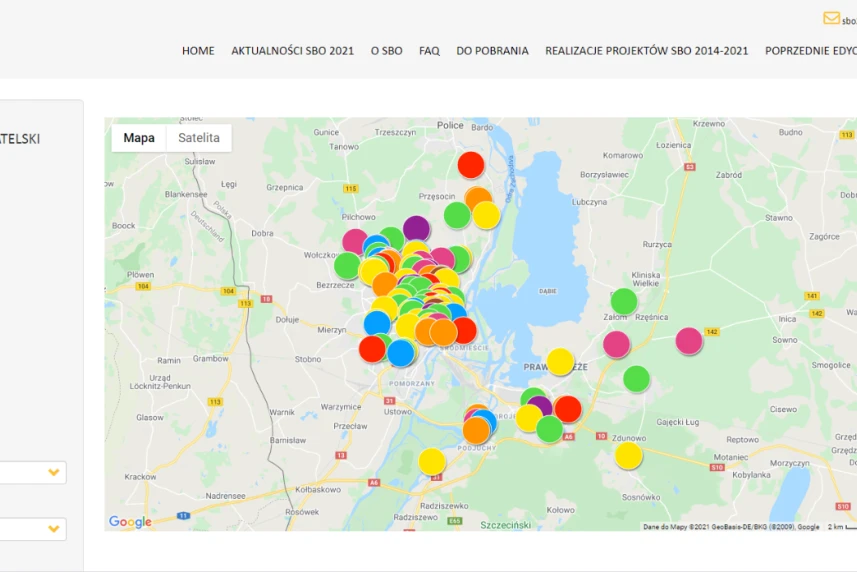This screenshot has width=857, height=572.
Task: Click the yellow marker west of Podjuchy
Action: pos(432,461)
